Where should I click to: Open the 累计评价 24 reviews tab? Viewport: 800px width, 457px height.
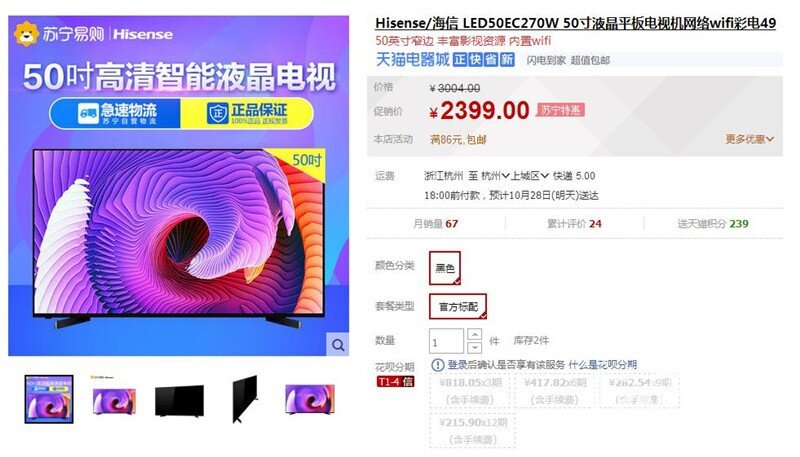(574, 223)
